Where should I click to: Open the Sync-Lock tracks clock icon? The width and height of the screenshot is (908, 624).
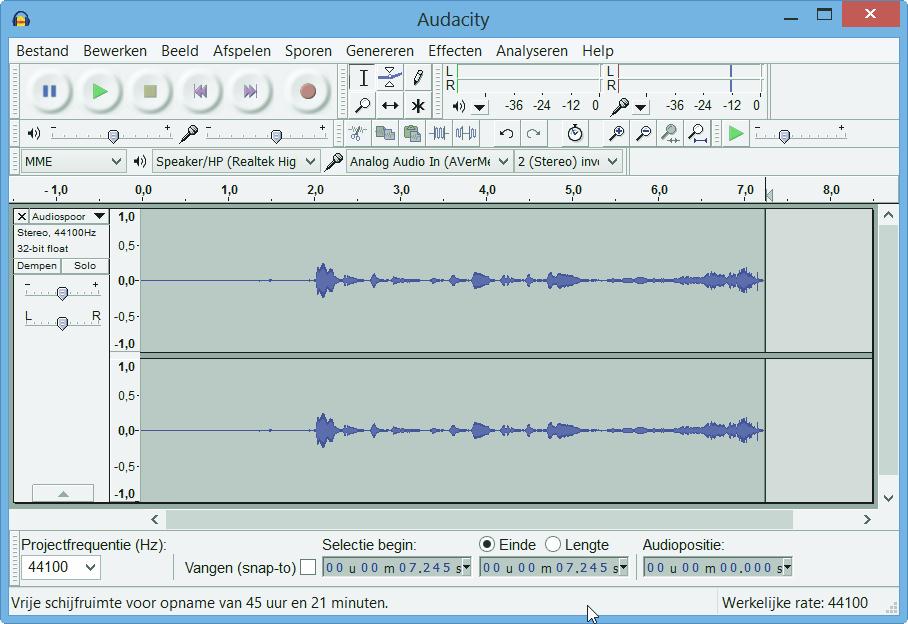[574, 134]
